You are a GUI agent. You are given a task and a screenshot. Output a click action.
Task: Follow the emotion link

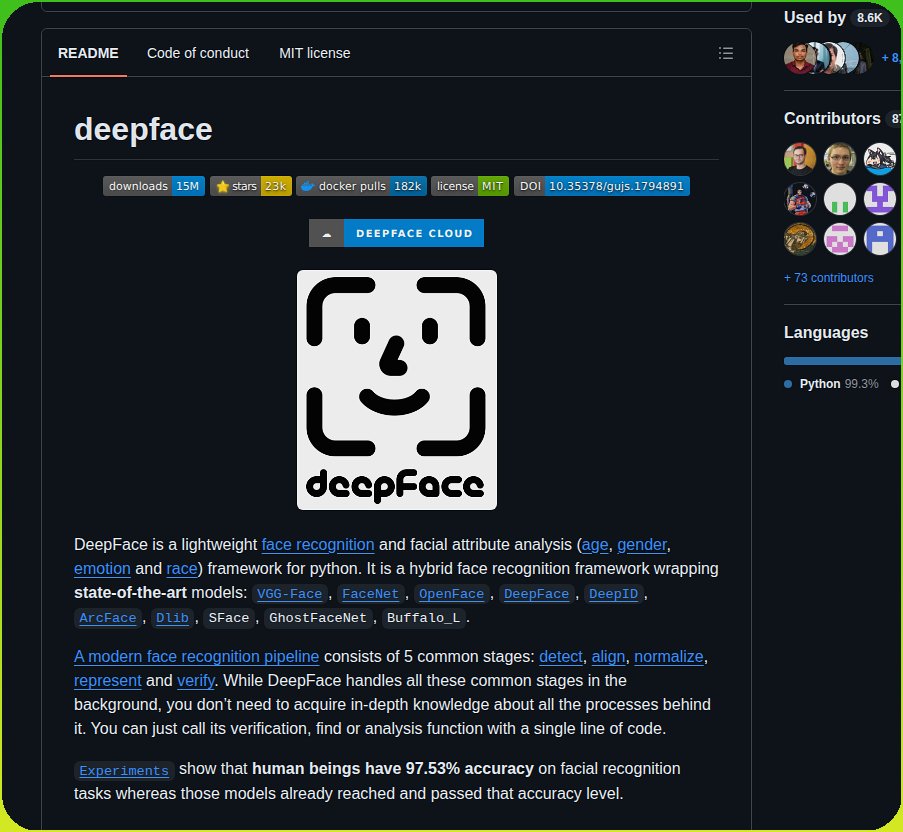pos(102,569)
